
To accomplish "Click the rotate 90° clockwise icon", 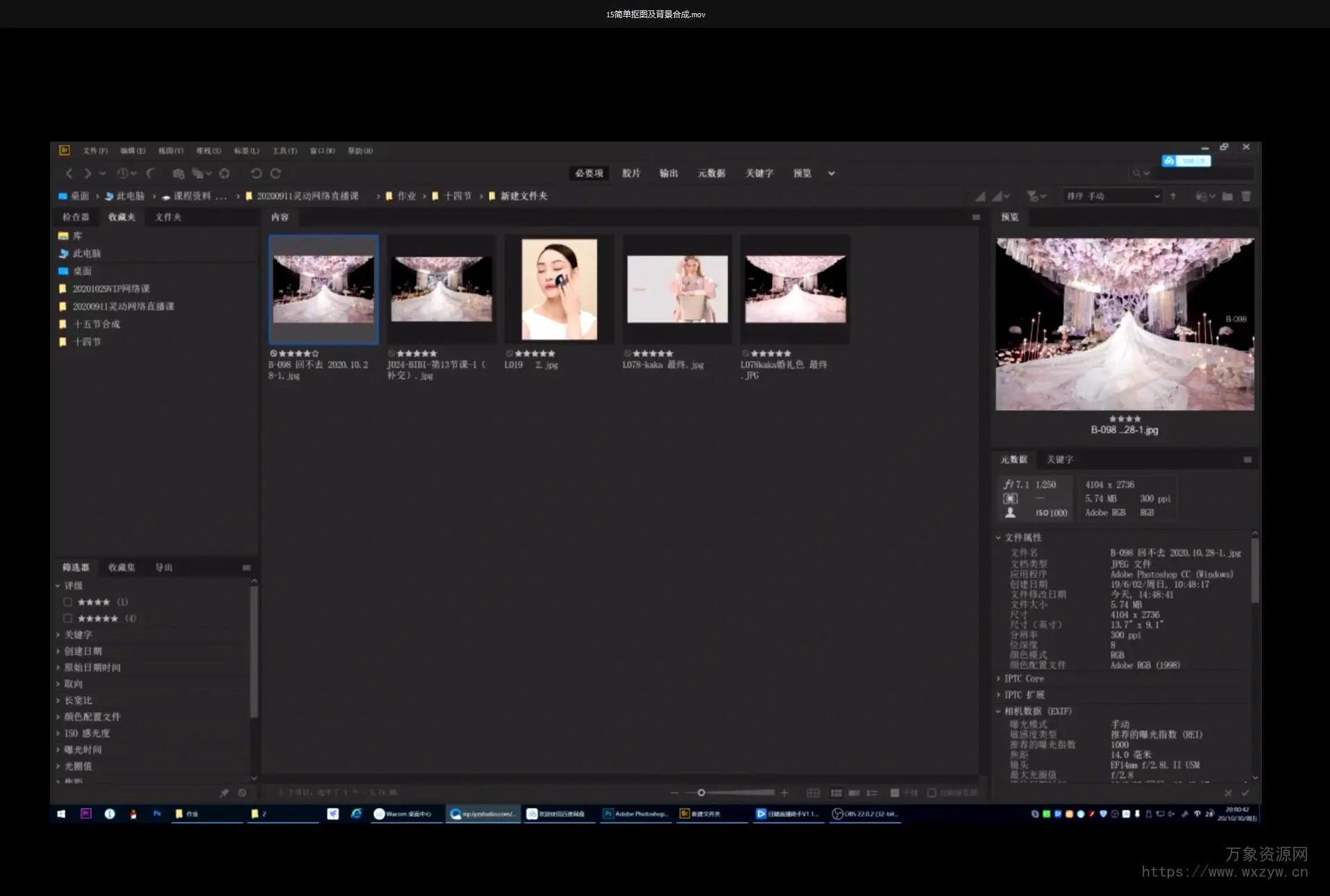I will (x=276, y=174).
